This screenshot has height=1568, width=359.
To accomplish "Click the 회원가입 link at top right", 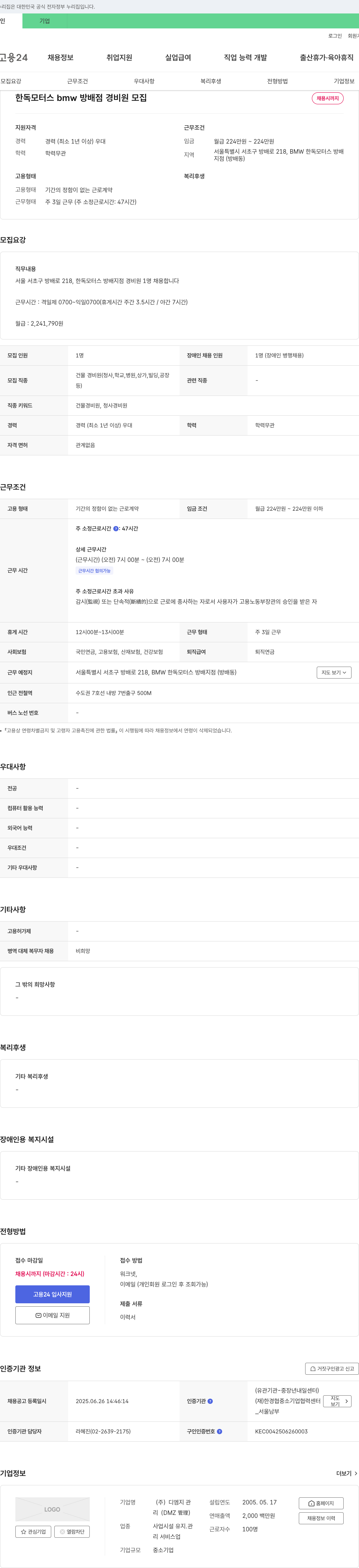I will coord(353,36).
